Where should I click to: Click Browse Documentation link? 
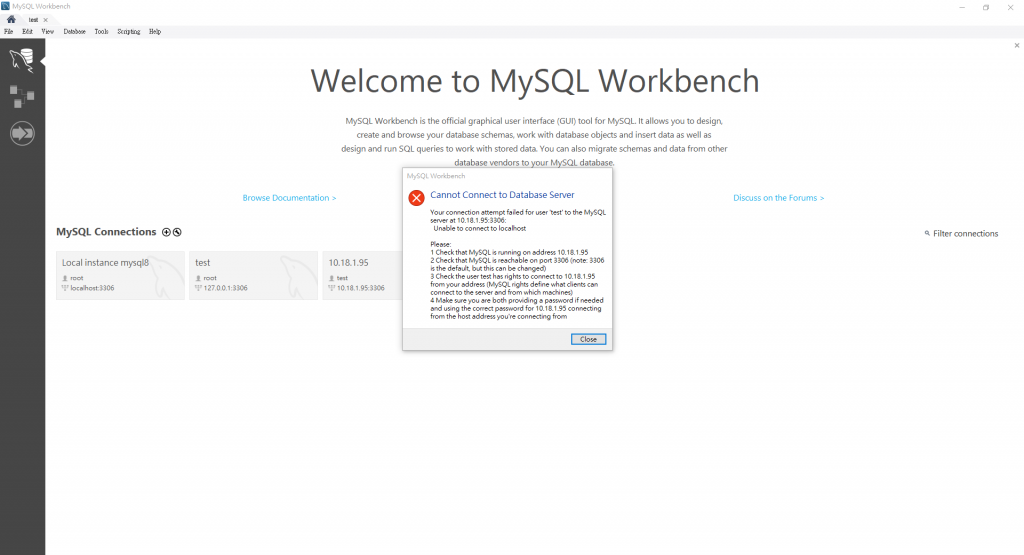pos(289,198)
